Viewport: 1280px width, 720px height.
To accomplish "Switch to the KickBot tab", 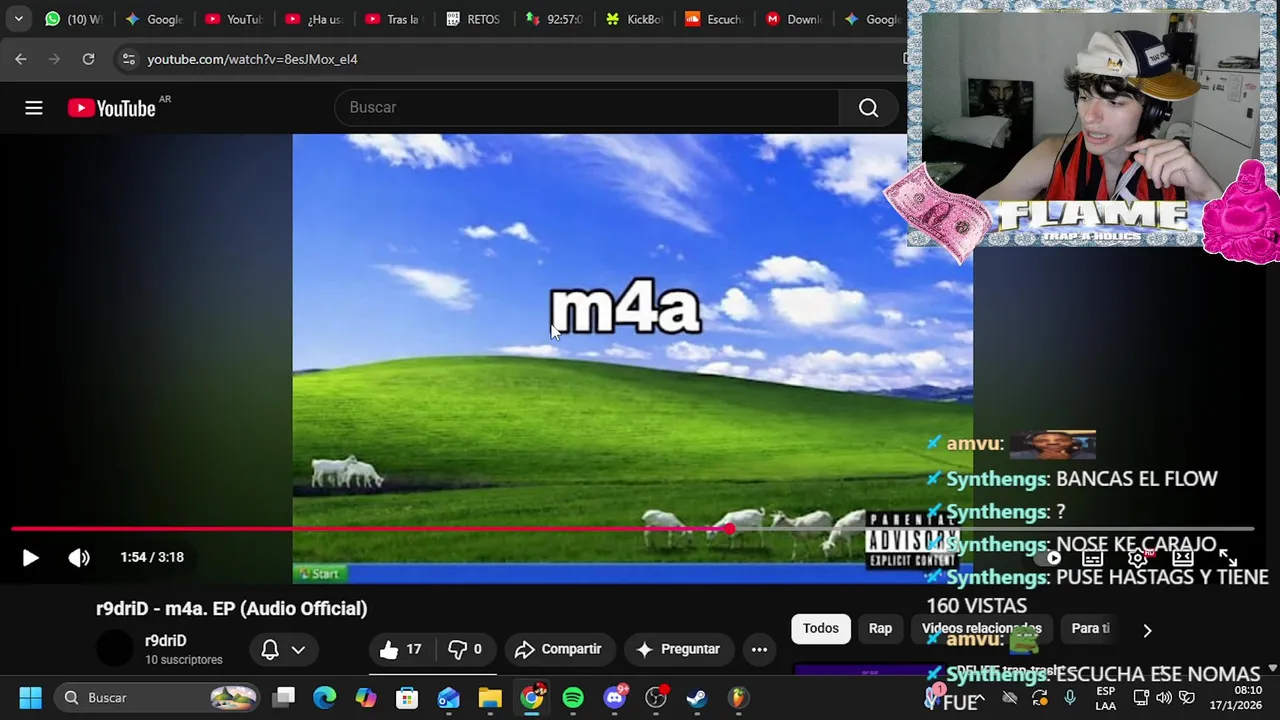I will (x=633, y=19).
